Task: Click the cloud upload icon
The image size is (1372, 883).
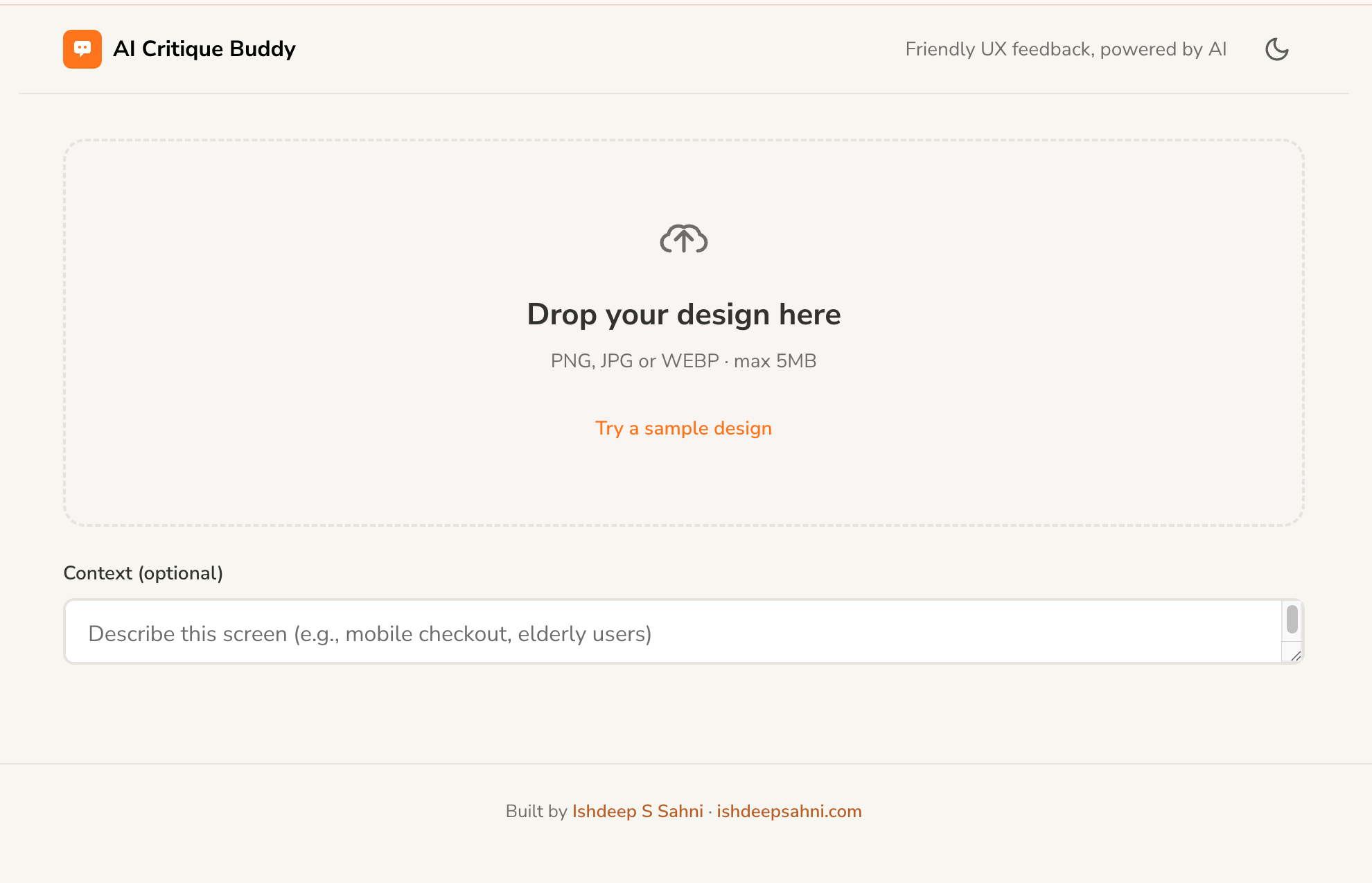Action: (683, 239)
